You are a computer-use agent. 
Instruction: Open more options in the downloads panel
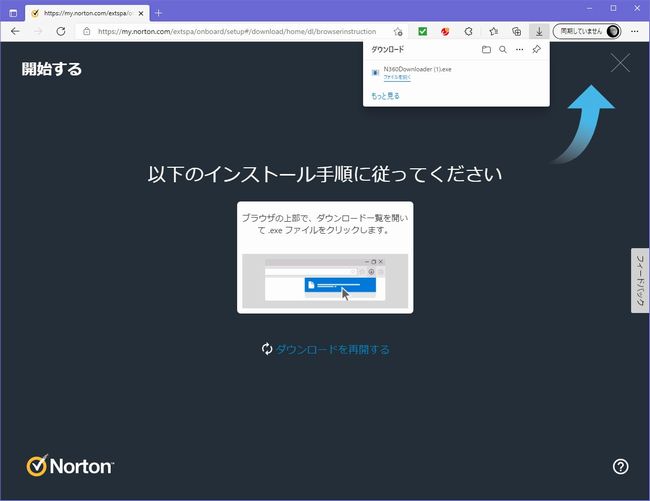pos(519,49)
